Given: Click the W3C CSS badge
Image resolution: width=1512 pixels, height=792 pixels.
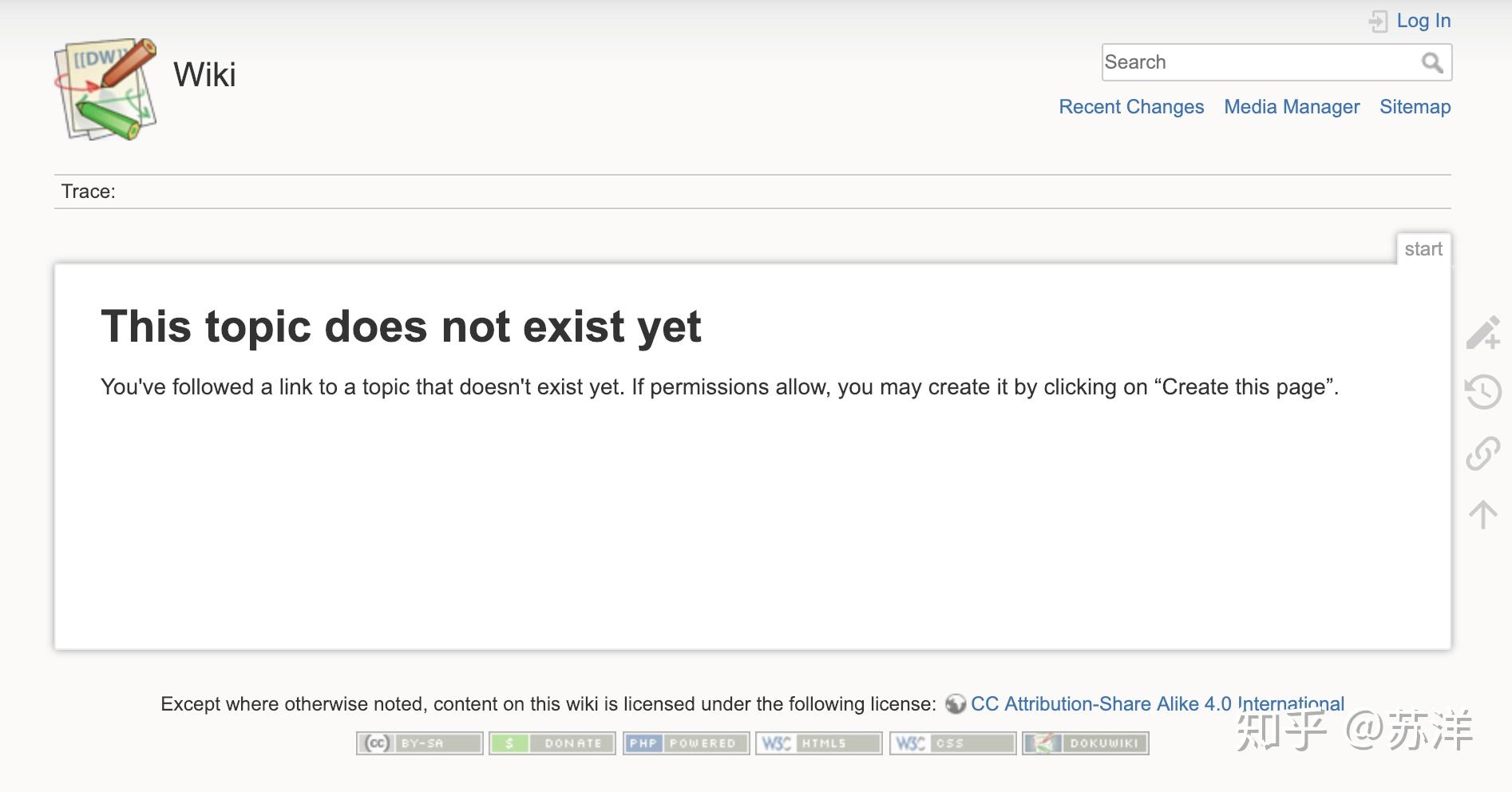Looking at the screenshot, I should (952, 743).
